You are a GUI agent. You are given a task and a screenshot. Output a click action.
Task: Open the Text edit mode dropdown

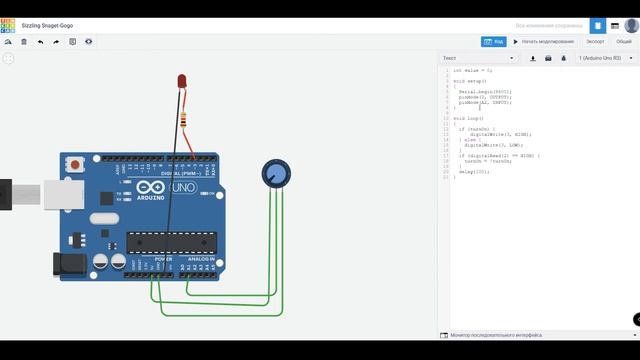click(478, 58)
